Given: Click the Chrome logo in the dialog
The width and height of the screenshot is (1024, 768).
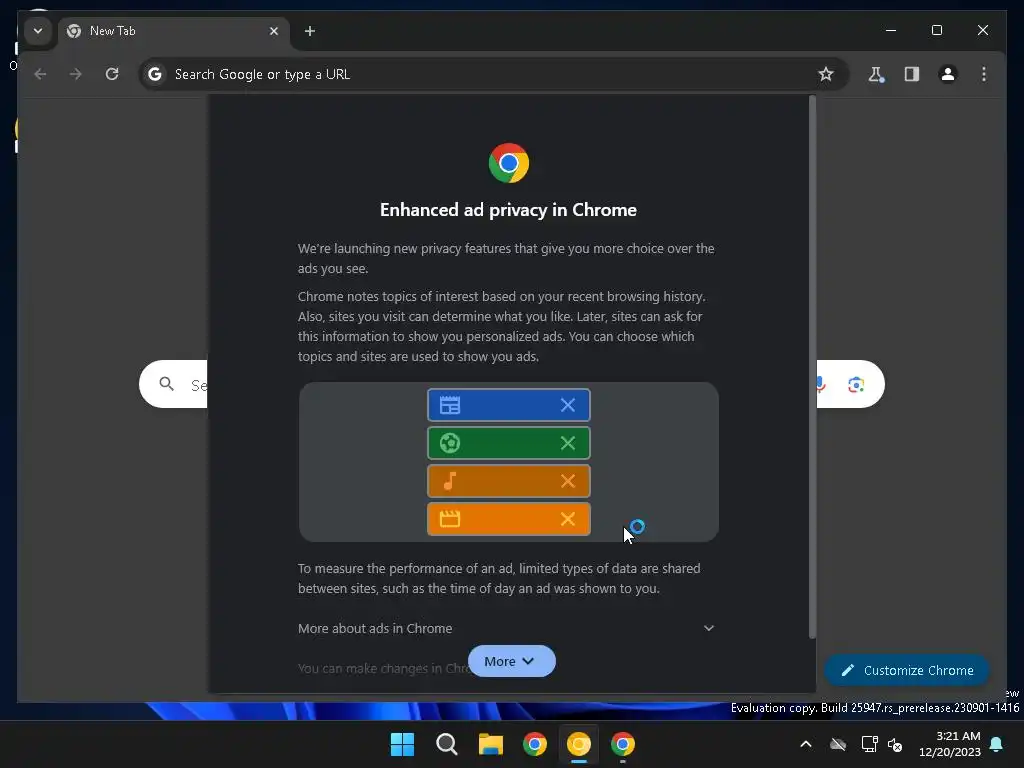Looking at the screenshot, I should (509, 163).
